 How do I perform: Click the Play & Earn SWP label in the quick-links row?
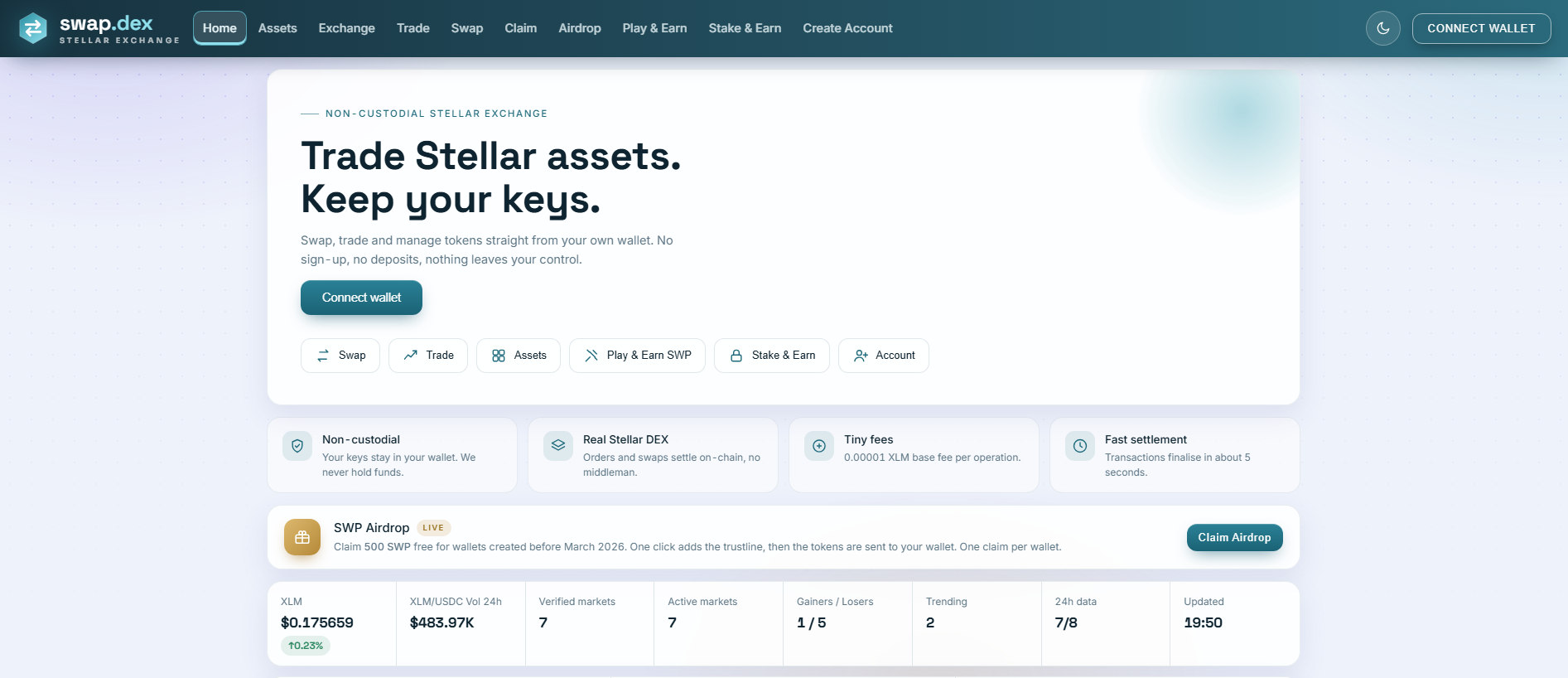[x=649, y=356]
